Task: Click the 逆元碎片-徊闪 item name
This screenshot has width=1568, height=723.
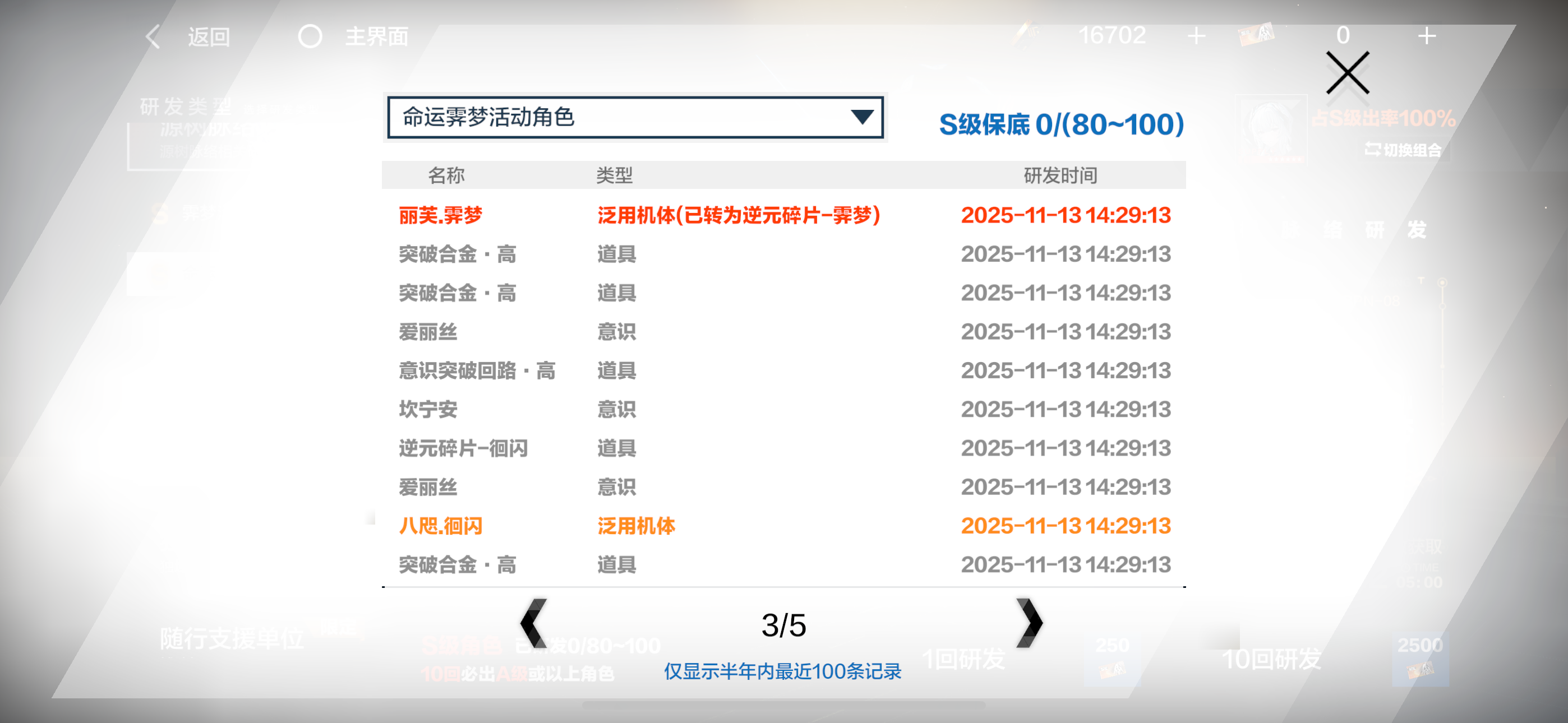Action: [x=463, y=448]
